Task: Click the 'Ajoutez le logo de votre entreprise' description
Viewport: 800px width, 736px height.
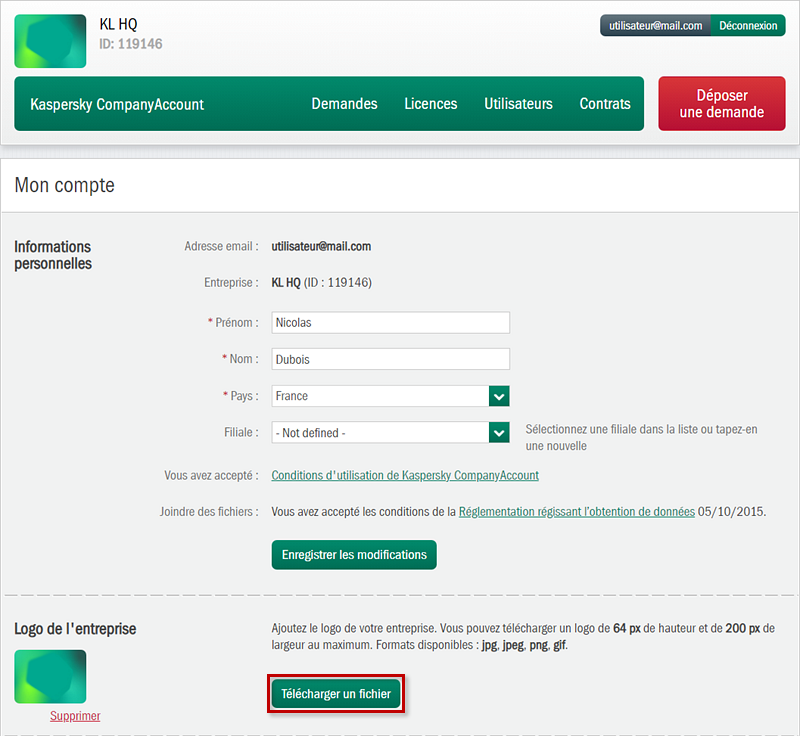Action: tap(523, 637)
